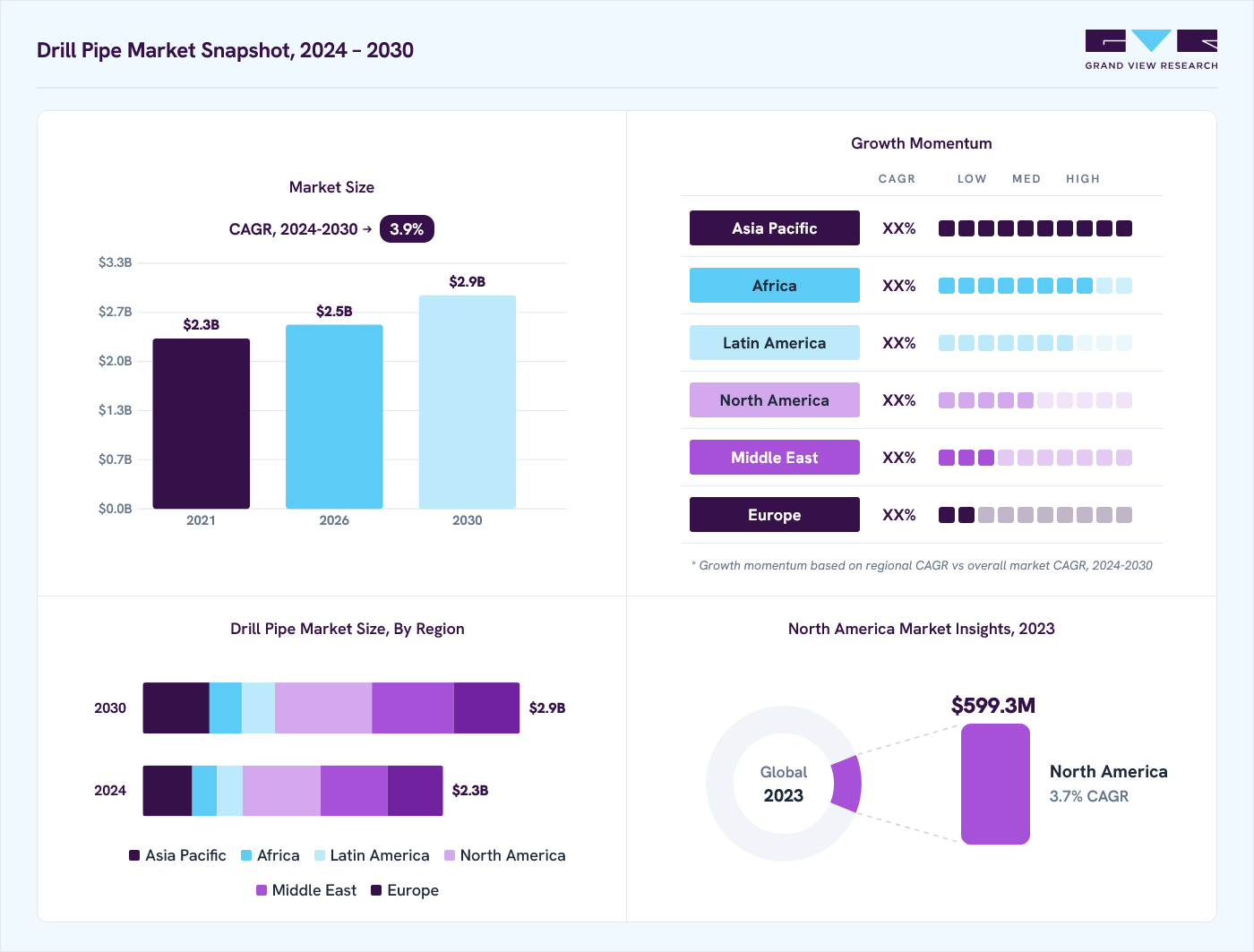Click the 2021 dark purple bar
The width and height of the screenshot is (1254, 952).
(x=202, y=424)
